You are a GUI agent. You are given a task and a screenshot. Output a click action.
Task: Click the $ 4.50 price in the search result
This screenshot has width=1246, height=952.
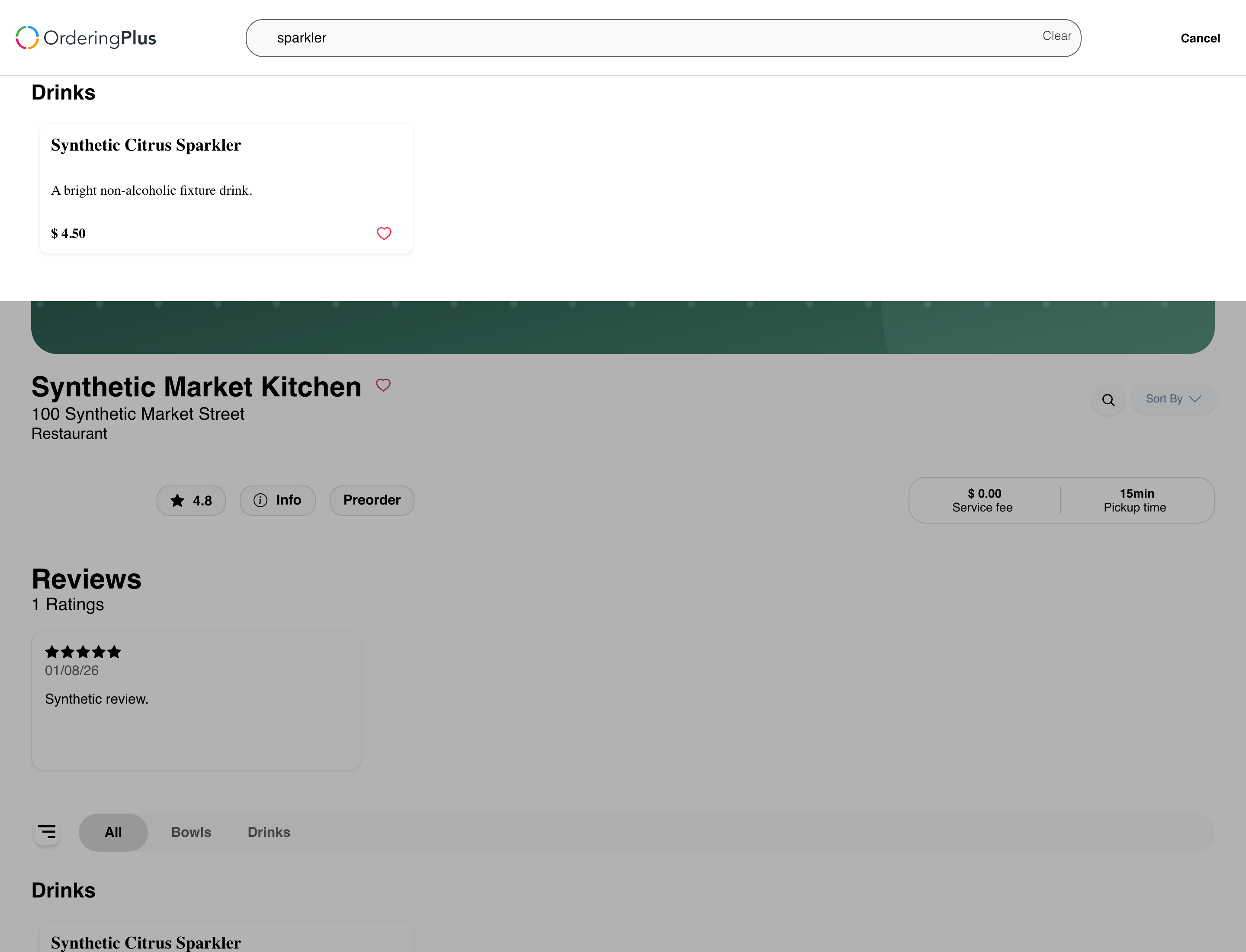pos(68,234)
